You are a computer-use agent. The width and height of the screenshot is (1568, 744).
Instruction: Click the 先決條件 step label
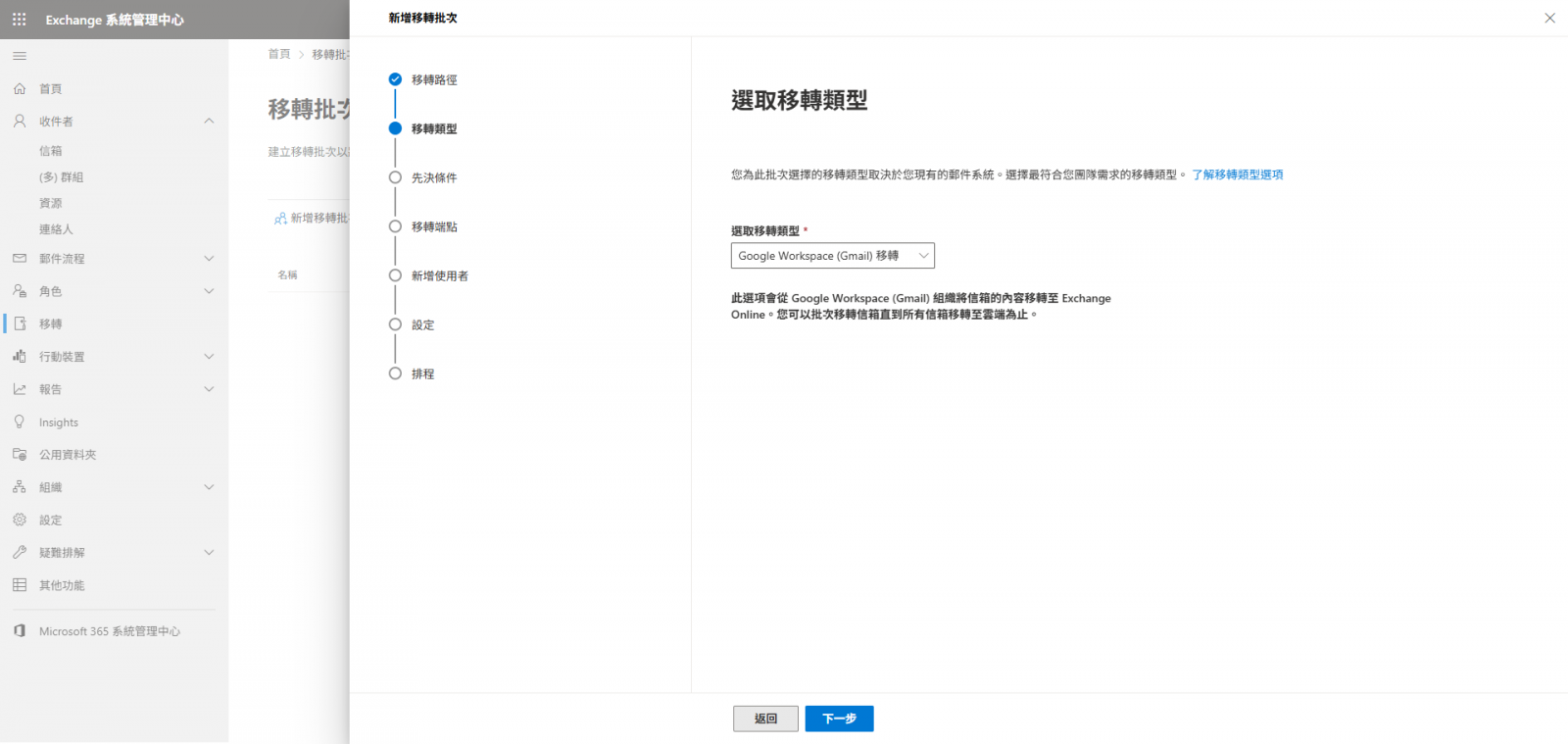pos(434,177)
